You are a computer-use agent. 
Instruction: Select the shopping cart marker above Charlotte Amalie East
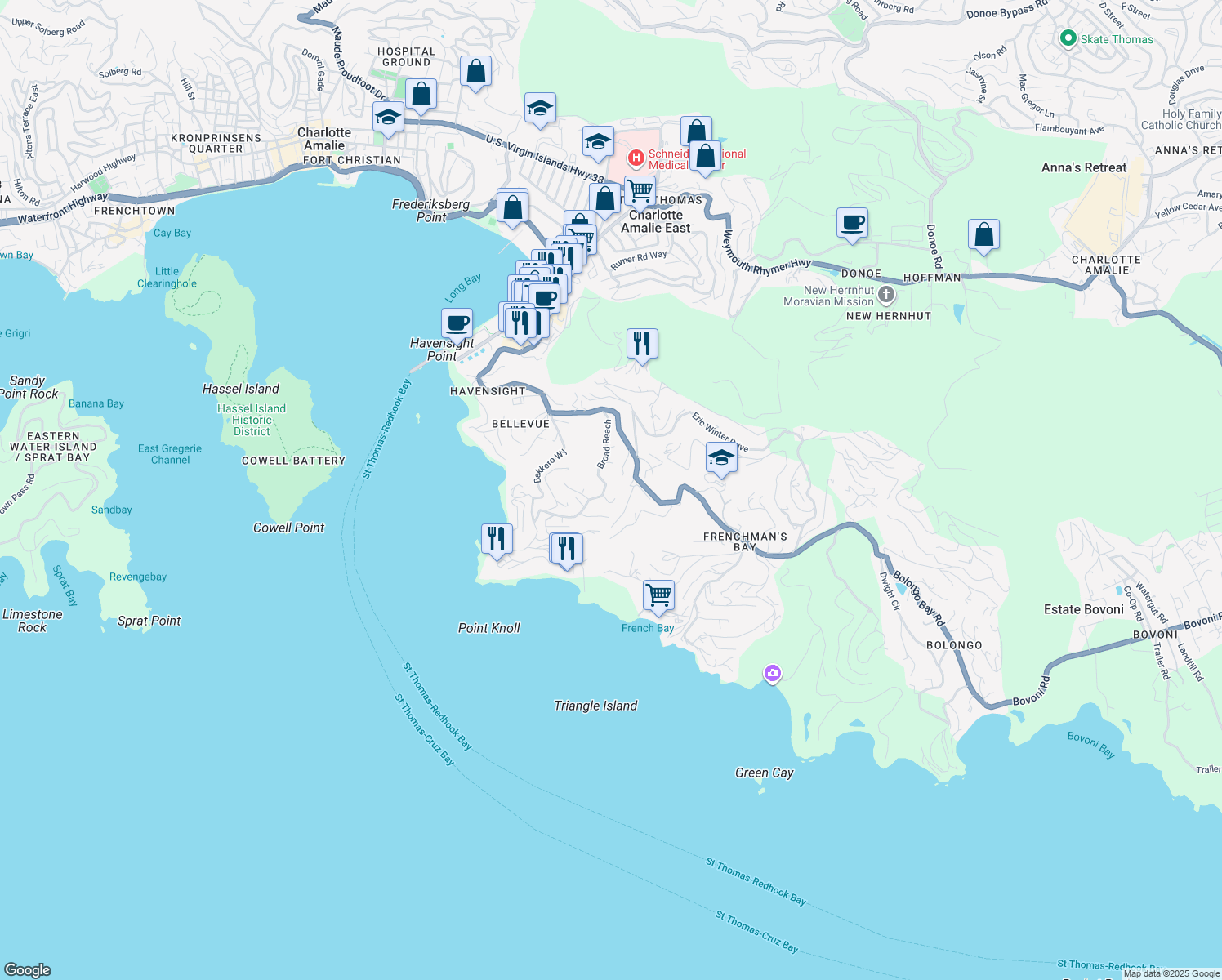tap(640, 191)
